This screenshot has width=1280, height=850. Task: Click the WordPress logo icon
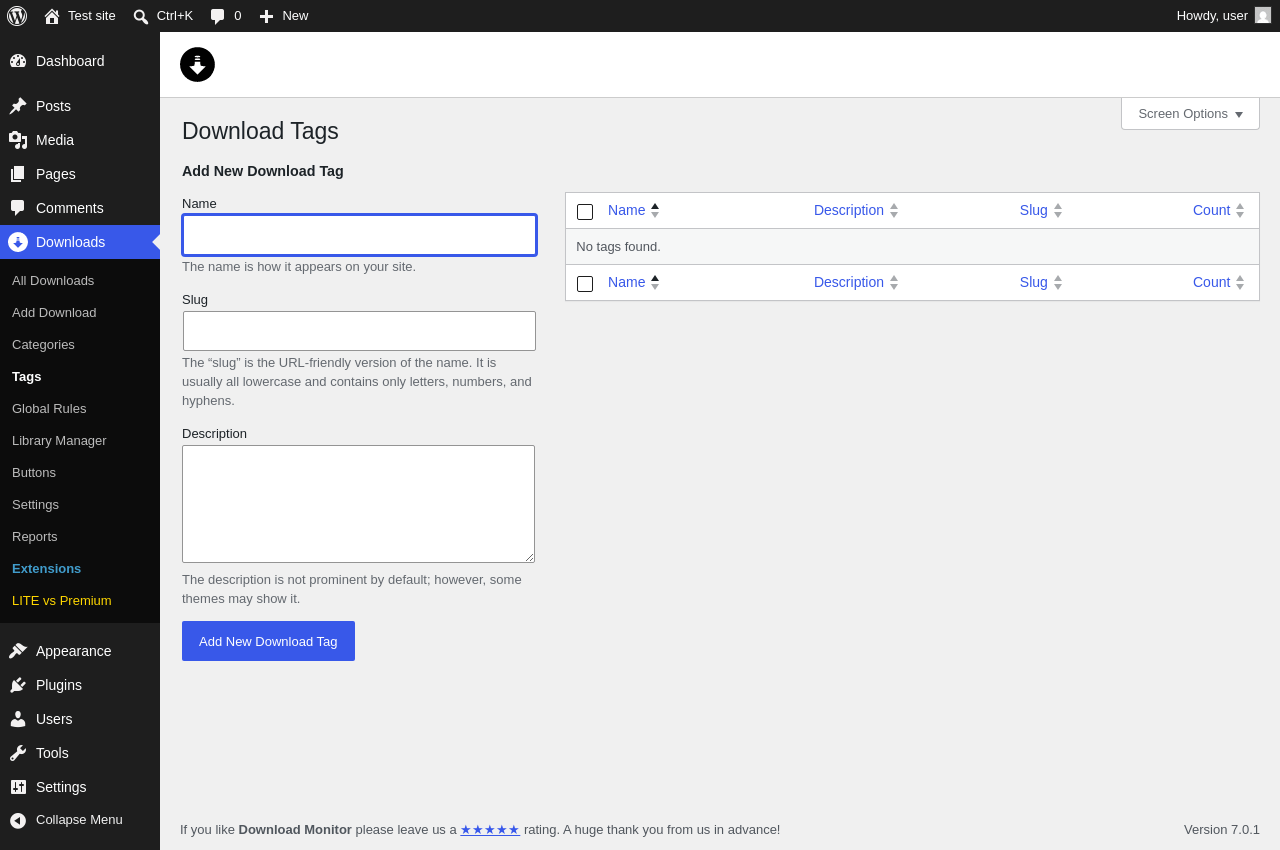[17, 16]
